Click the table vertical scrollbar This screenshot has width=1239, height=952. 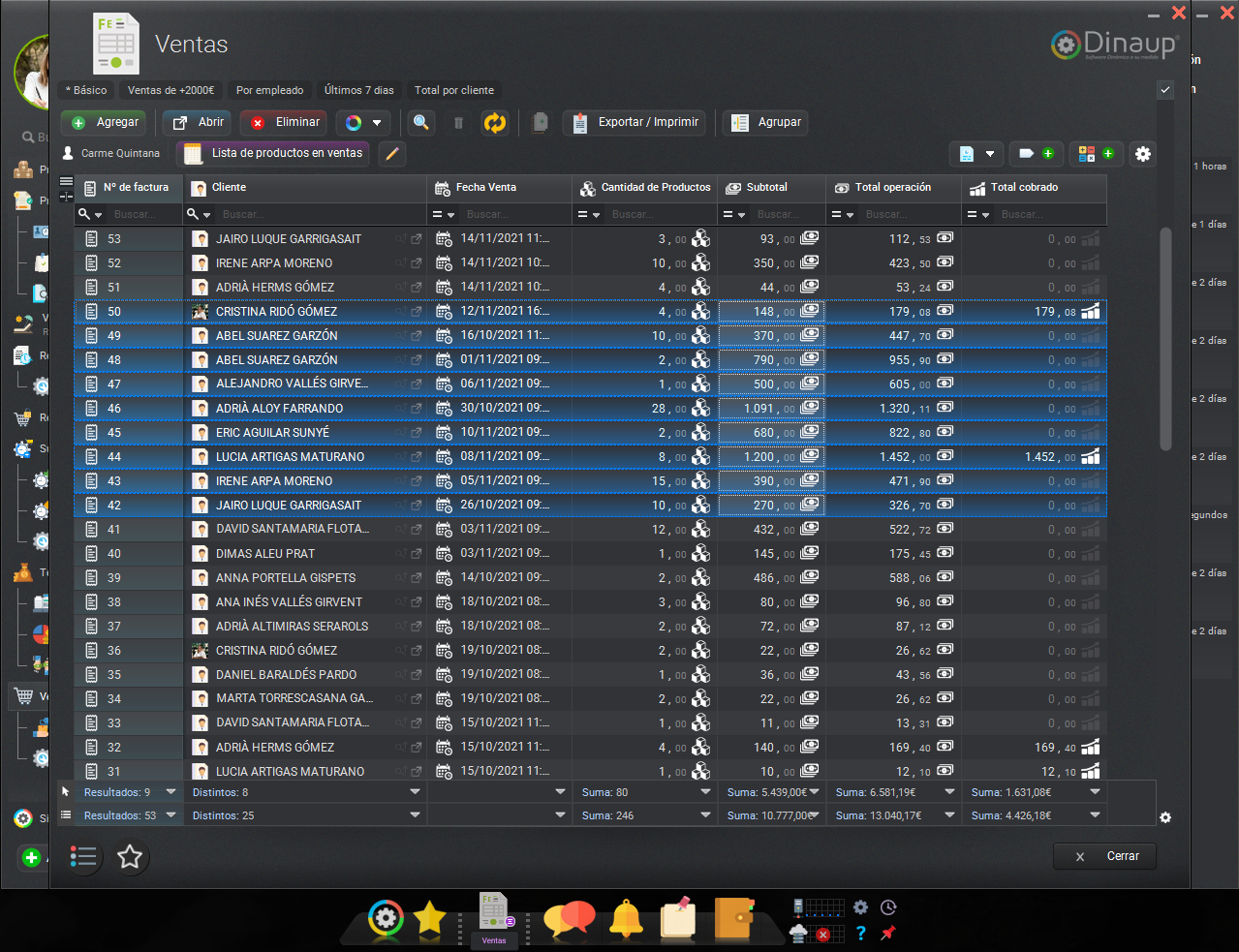[1165, 339]
